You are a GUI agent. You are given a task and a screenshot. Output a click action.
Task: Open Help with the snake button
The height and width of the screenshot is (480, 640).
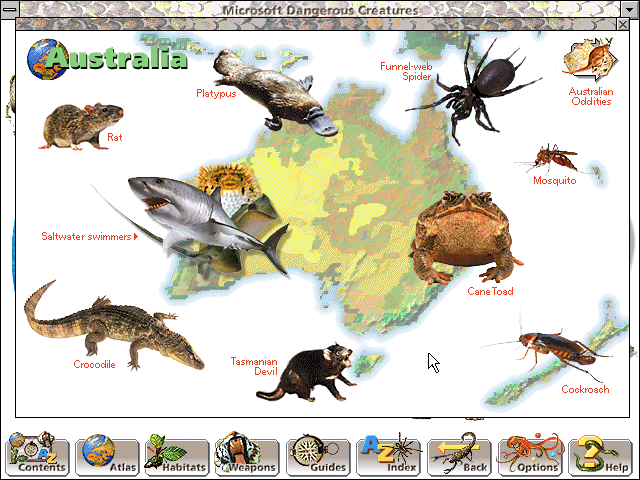(600, 454)
